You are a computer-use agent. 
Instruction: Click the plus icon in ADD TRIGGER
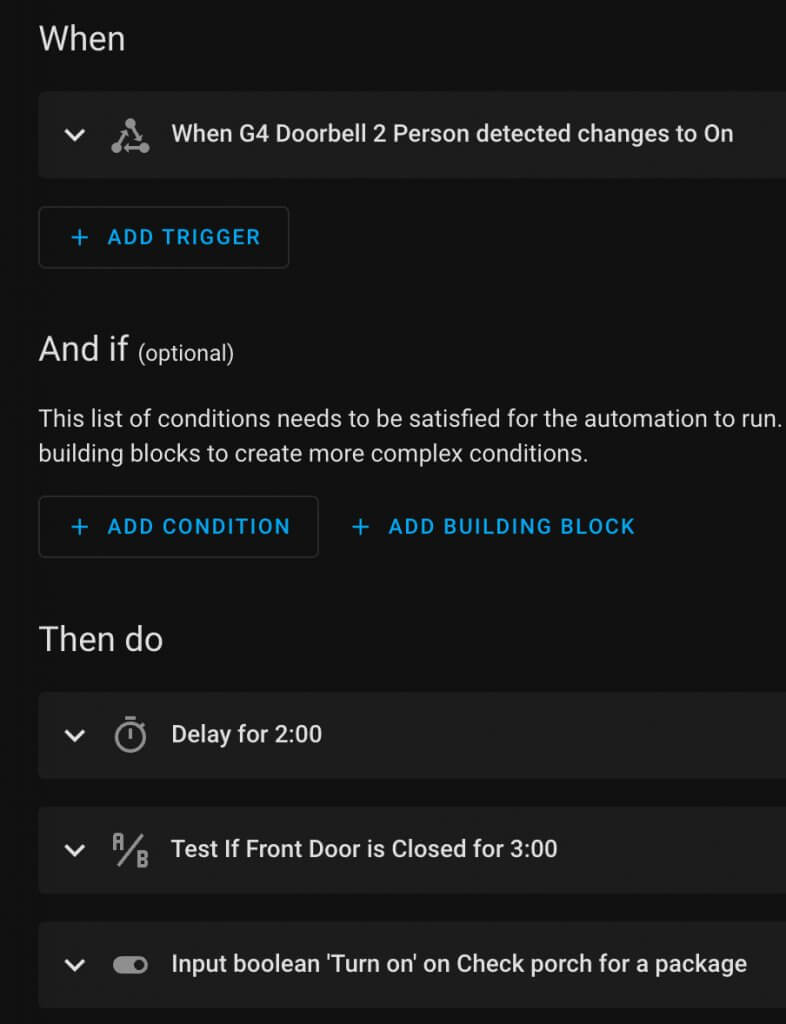click(x=80, y=237)
